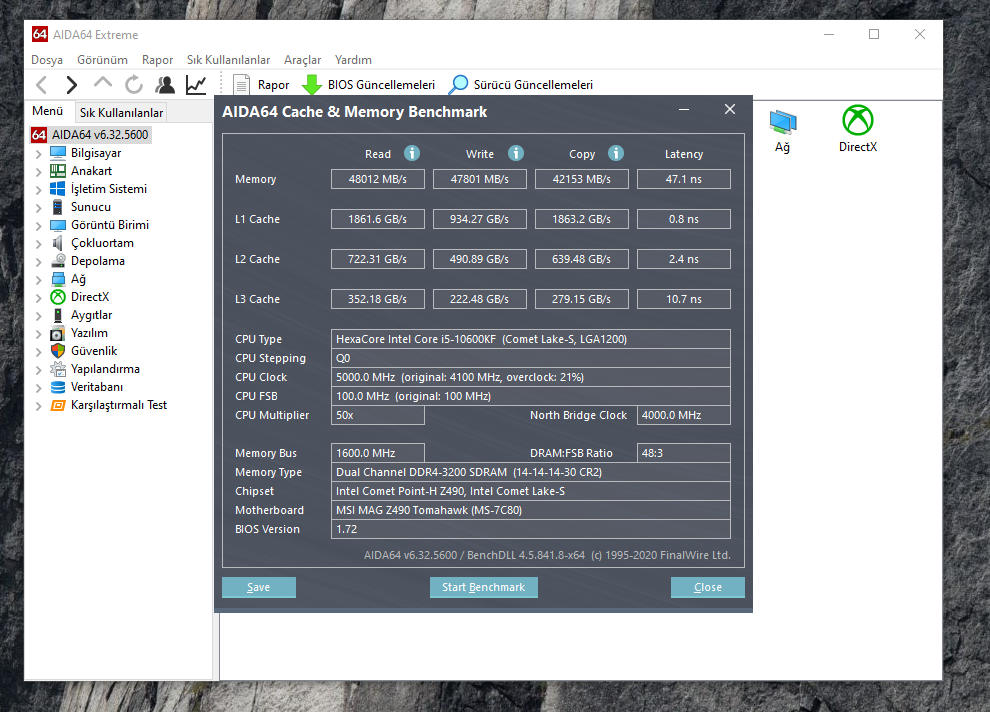Click the CPU Type field
Screen dimensions: 990x712
530,339
